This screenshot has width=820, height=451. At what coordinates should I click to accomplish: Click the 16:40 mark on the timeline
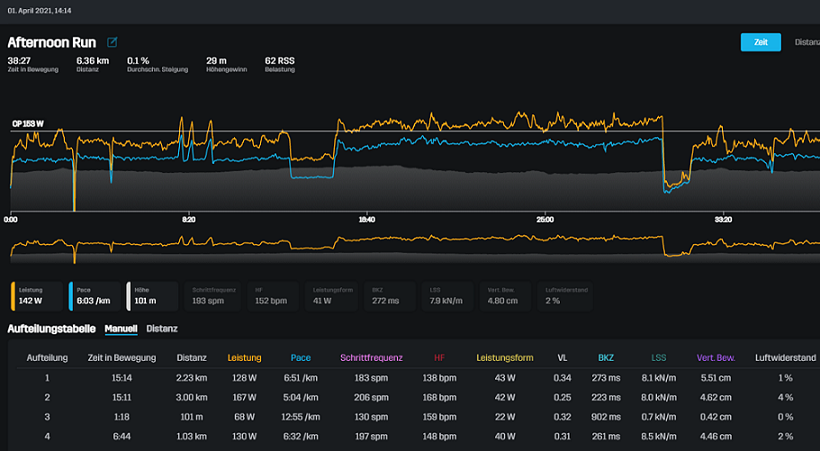click(x=366, y=218)
